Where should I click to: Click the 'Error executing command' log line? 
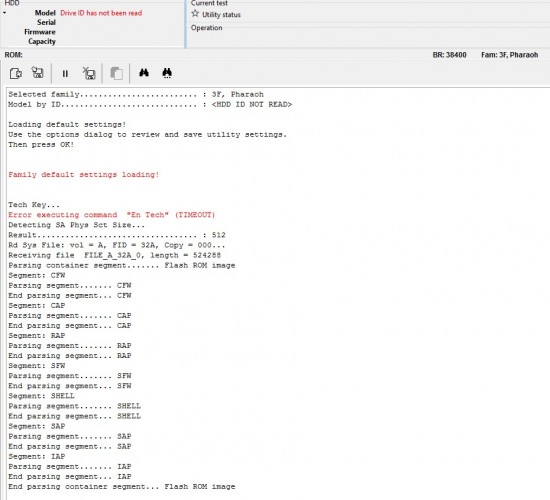coord(112,215)
